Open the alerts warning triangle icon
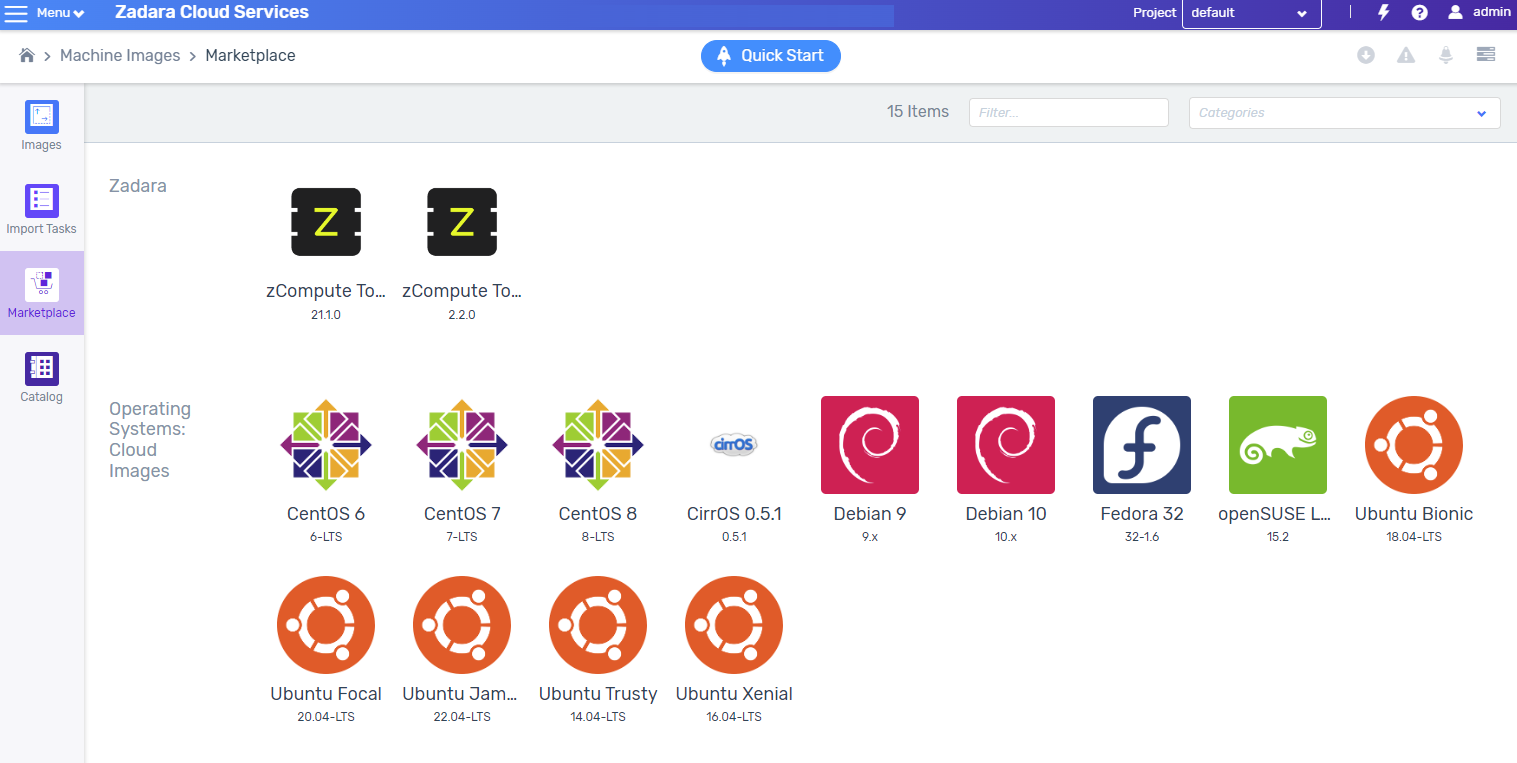 1406,55
